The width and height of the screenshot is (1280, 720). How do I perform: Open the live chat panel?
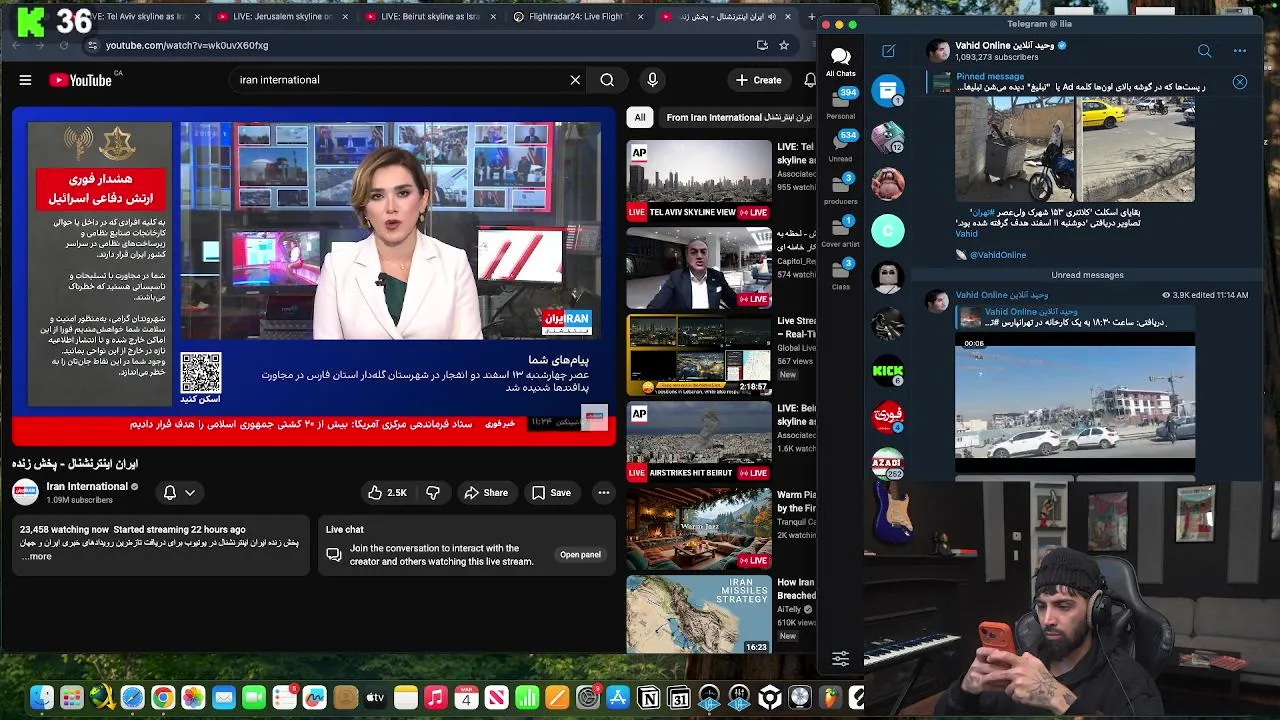click(x=580, y=555)
